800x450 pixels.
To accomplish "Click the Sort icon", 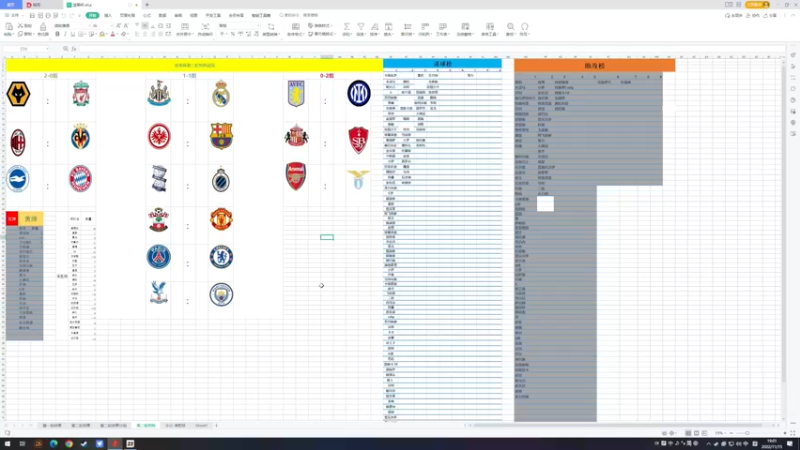I will coord(374,27).
